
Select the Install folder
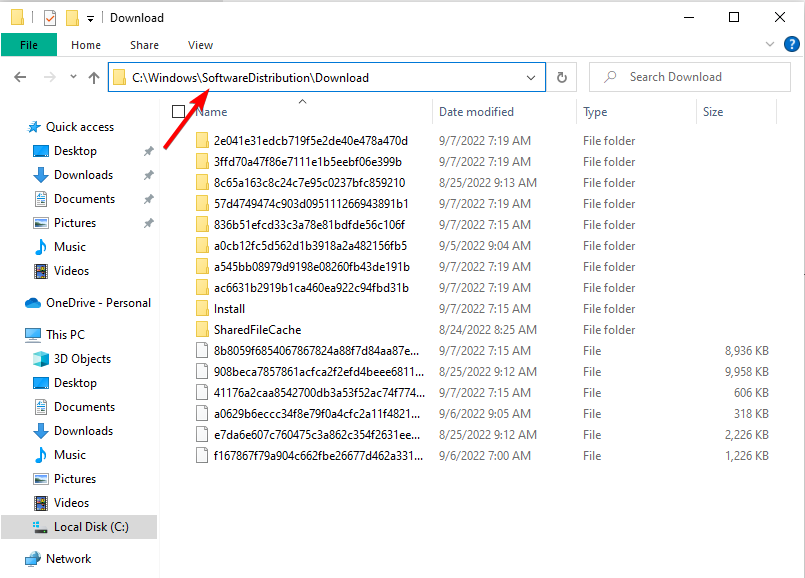(x=229, y=309)
